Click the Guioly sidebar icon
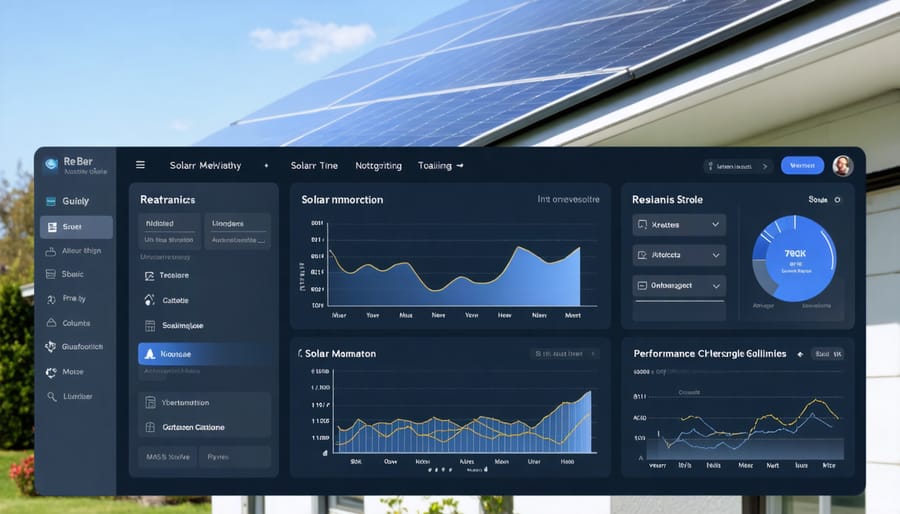Screen dimensions: 900x514 51,201
